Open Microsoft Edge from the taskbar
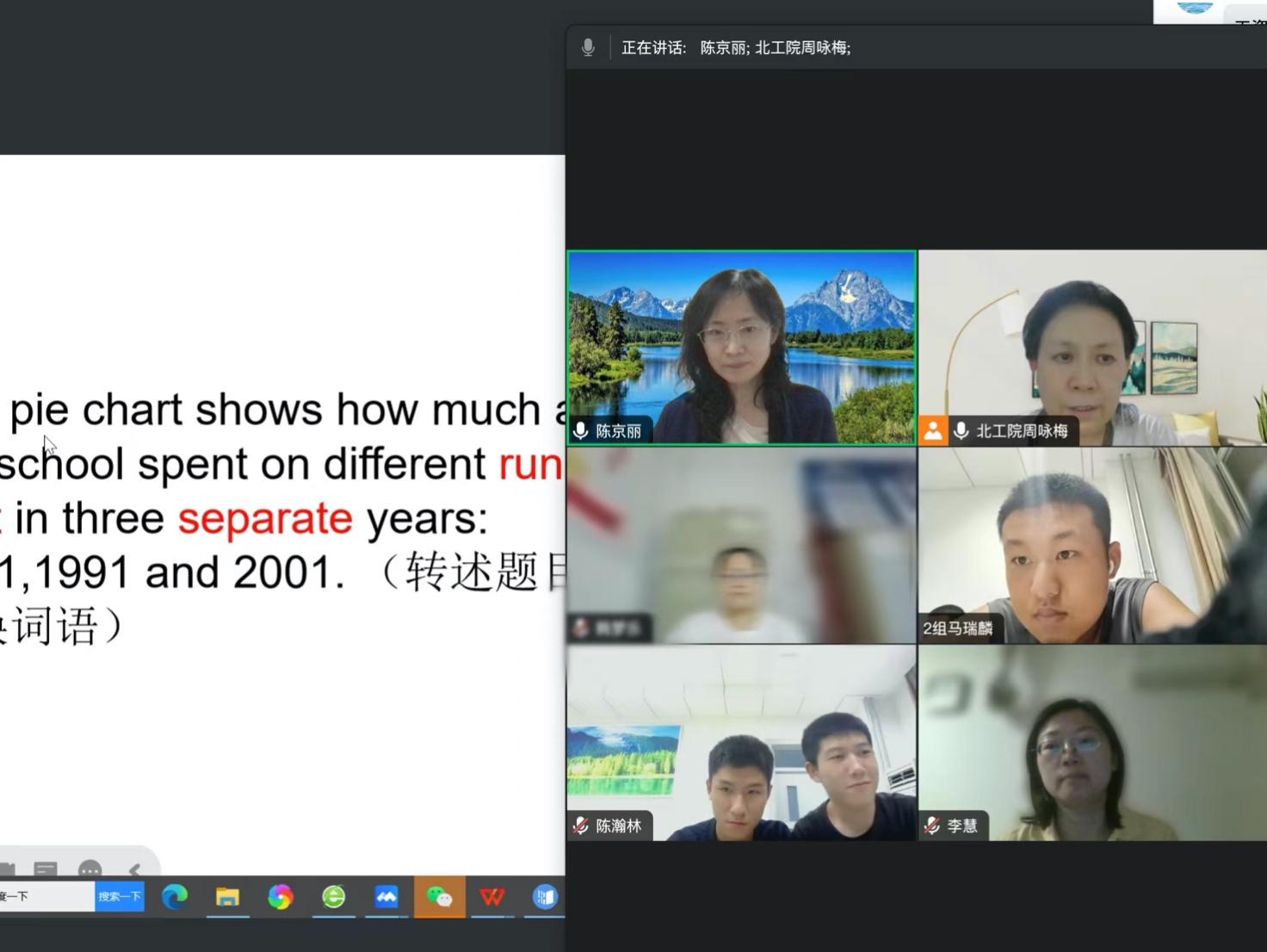The width and height of the screenshot is (1267, 952). point(175,897)
